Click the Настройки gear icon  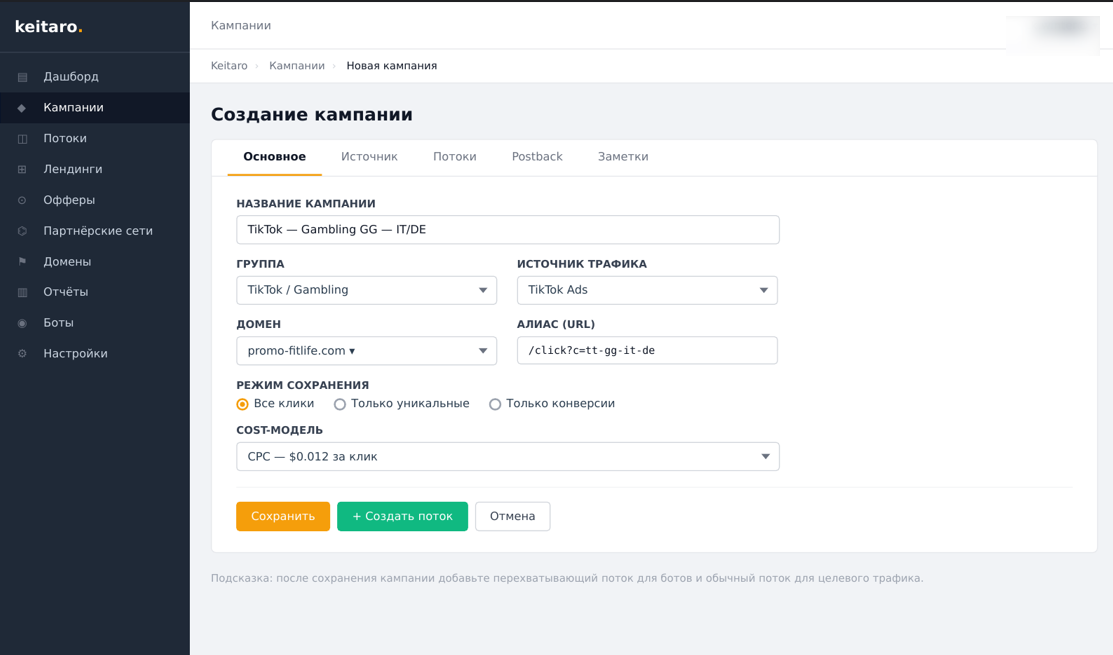[x=22, y=354]
